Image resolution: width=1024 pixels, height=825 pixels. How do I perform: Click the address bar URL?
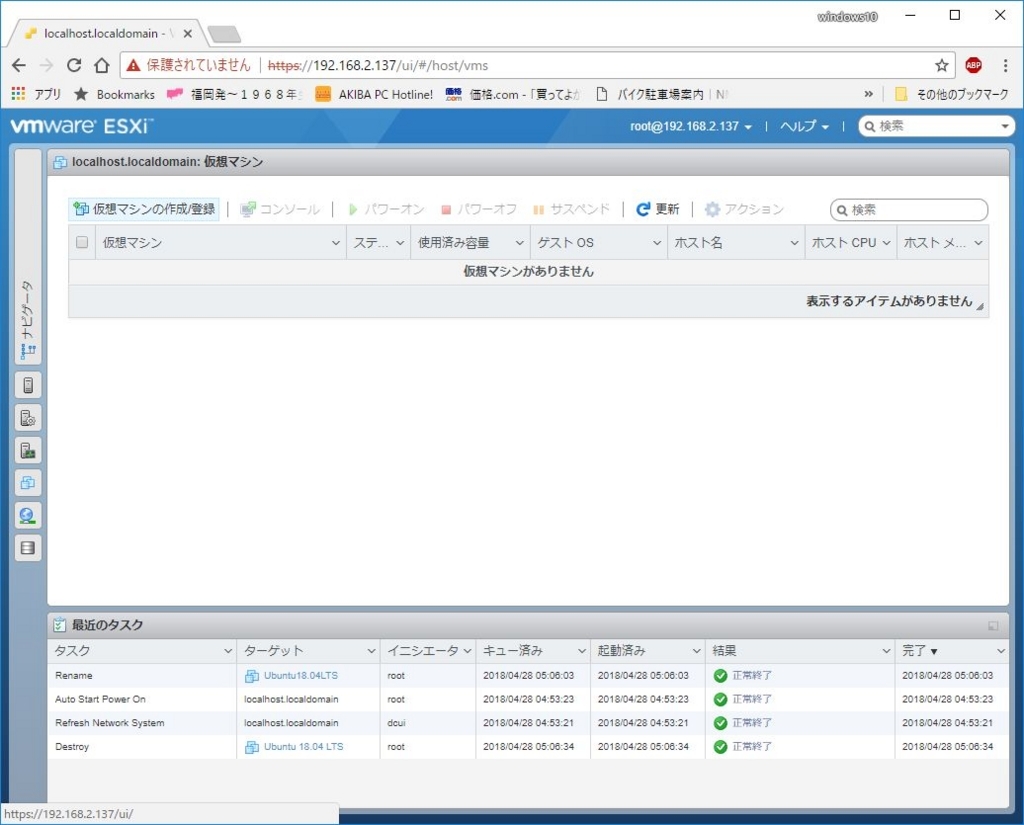point(378,65)
